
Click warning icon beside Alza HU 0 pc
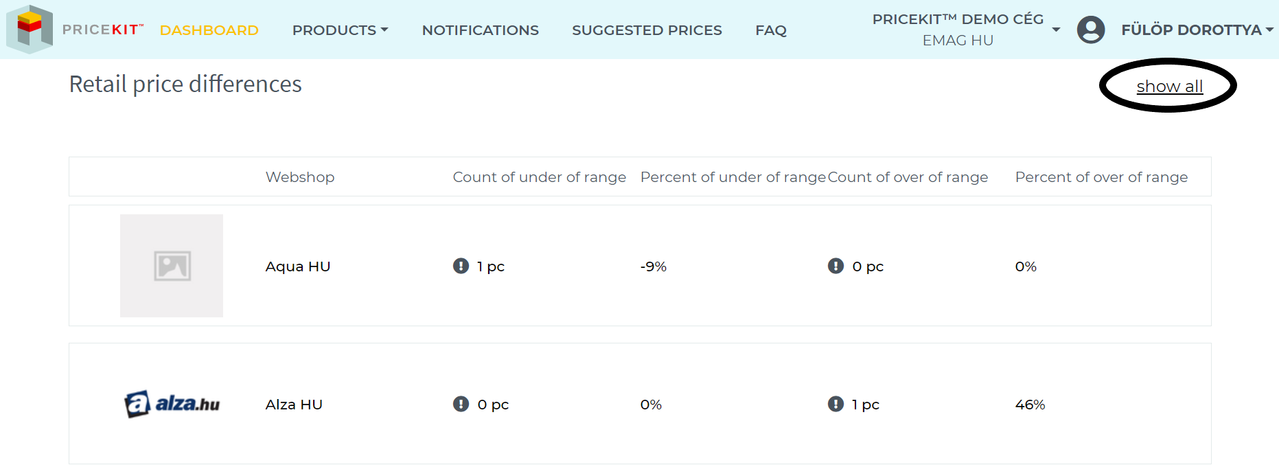pyautogui.click(x=461, y=404)
